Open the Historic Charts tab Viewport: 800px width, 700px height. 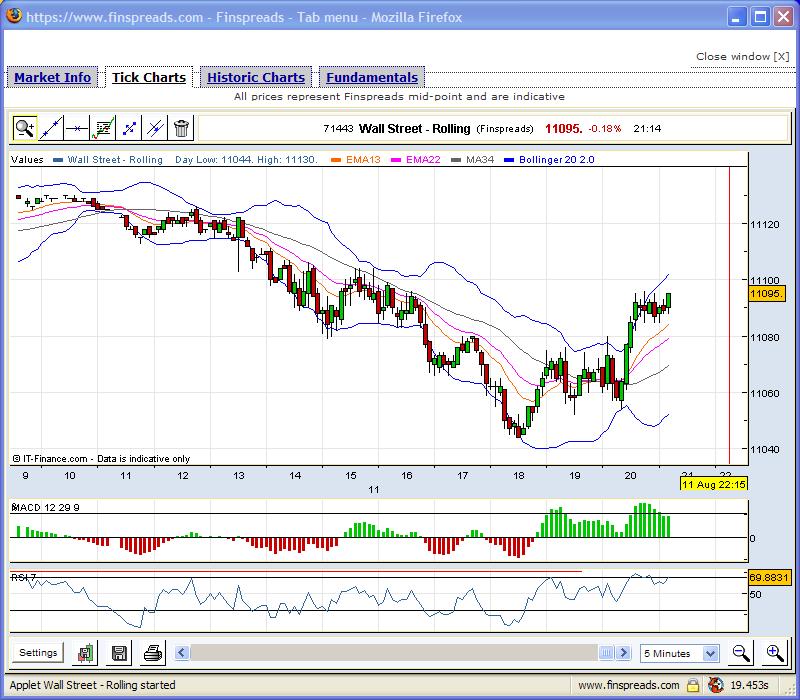[x=256, y=78]
